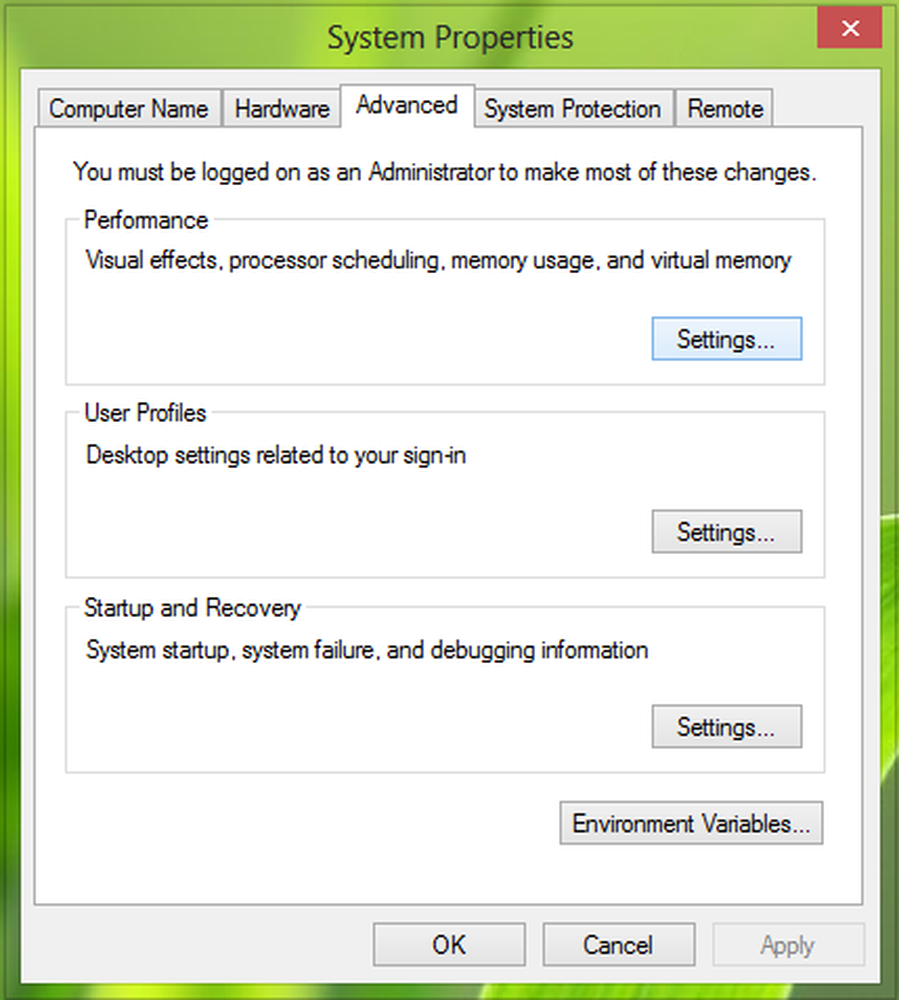Click the Apply button

pyautogui.click(x=788, y=945)
